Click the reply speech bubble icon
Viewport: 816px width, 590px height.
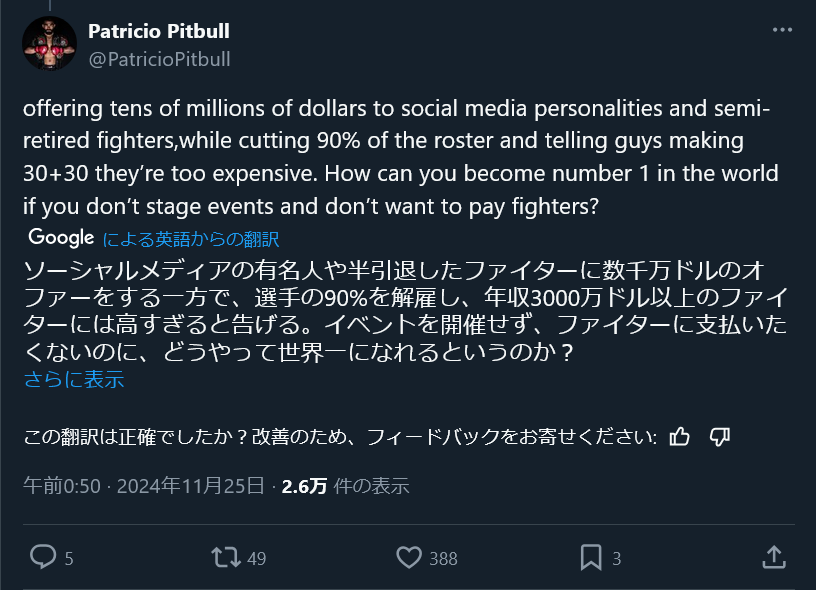tap(42, 557)
